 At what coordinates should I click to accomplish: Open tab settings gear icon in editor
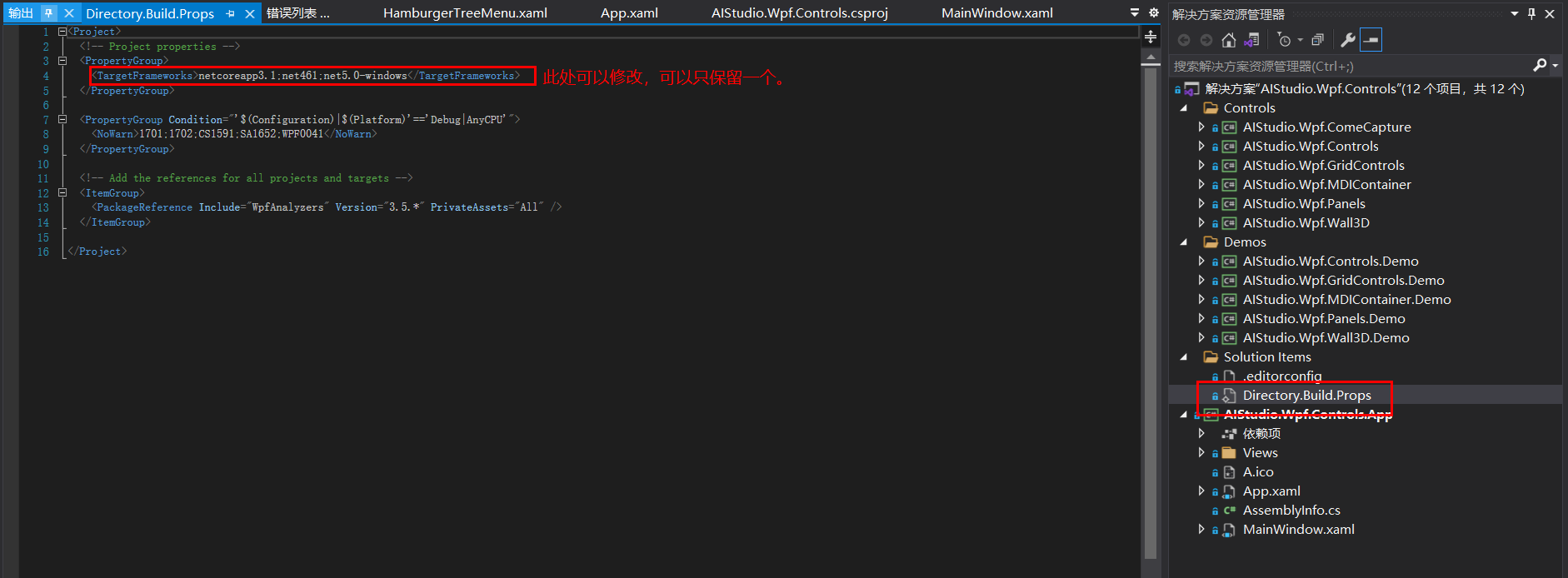[1154, 12]
